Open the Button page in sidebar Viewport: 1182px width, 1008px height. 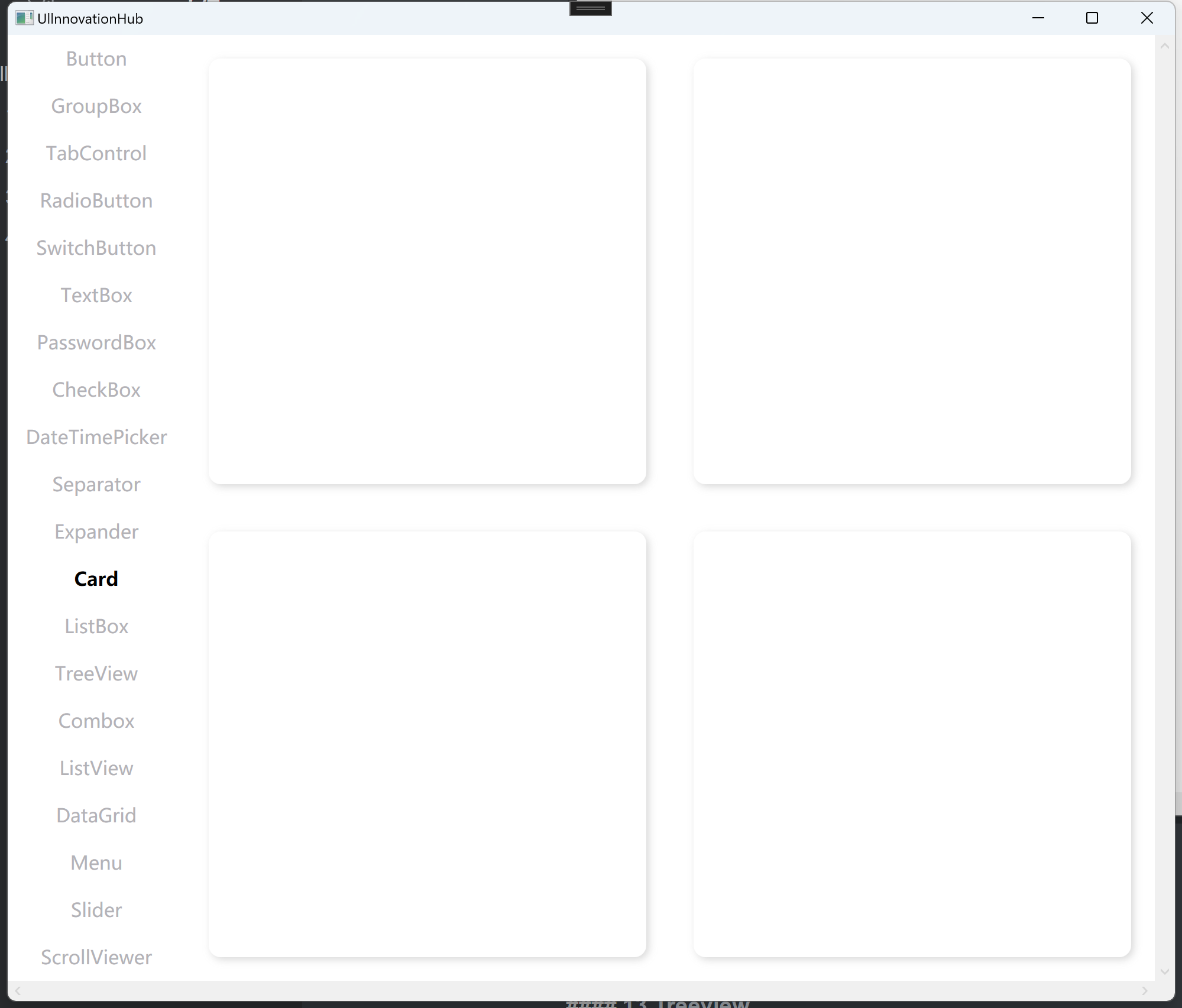96,59
